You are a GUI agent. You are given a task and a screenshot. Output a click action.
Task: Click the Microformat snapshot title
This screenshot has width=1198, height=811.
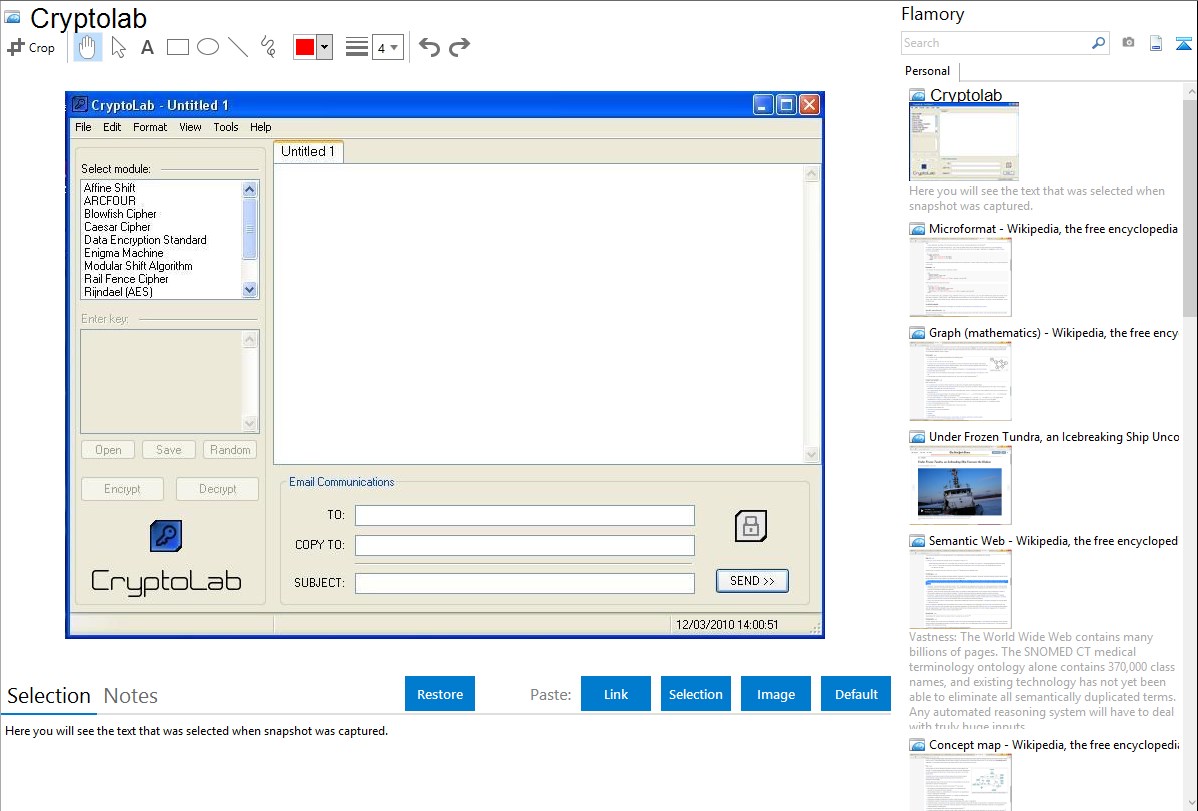coord(1053,229)
